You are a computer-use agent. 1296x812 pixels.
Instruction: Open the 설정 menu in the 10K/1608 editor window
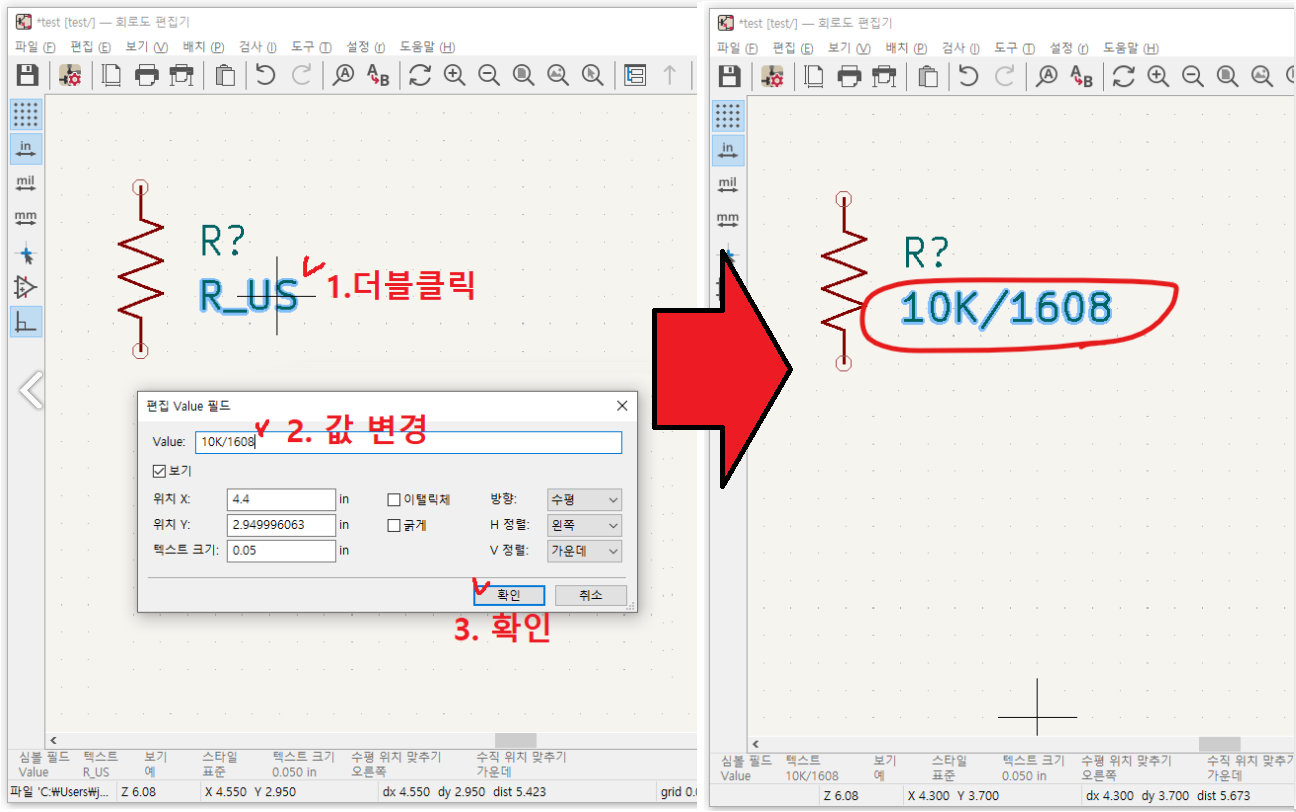click(x=1068, y=47)
